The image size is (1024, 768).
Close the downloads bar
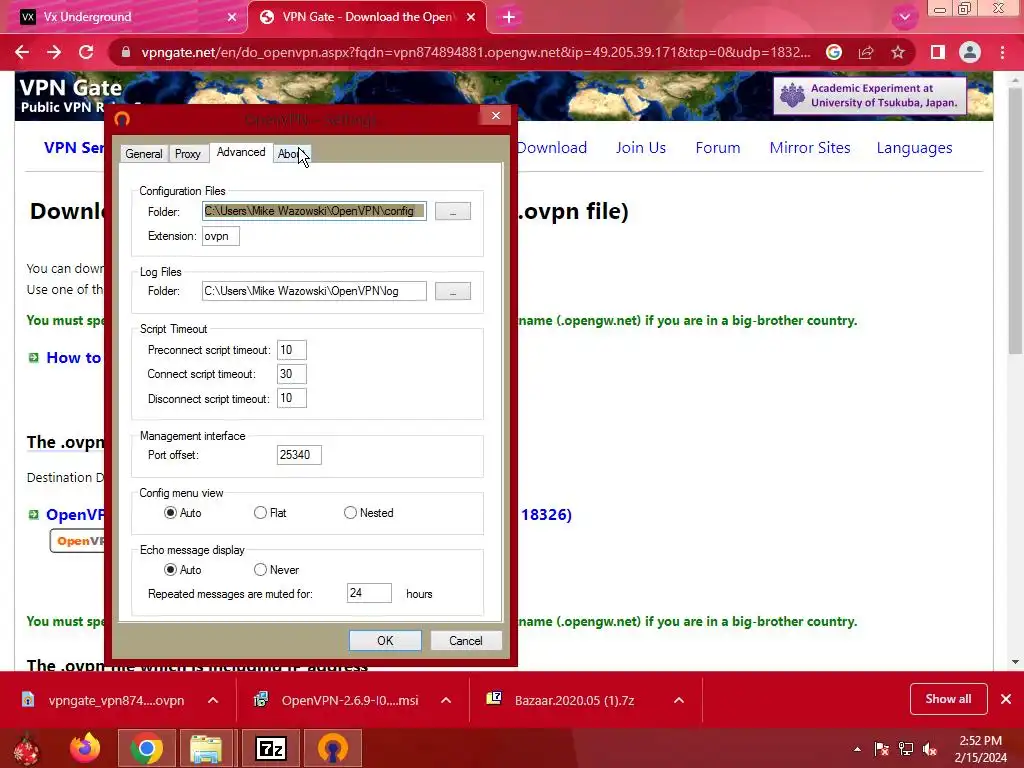pyautogui.click(x=1006, y=699)
